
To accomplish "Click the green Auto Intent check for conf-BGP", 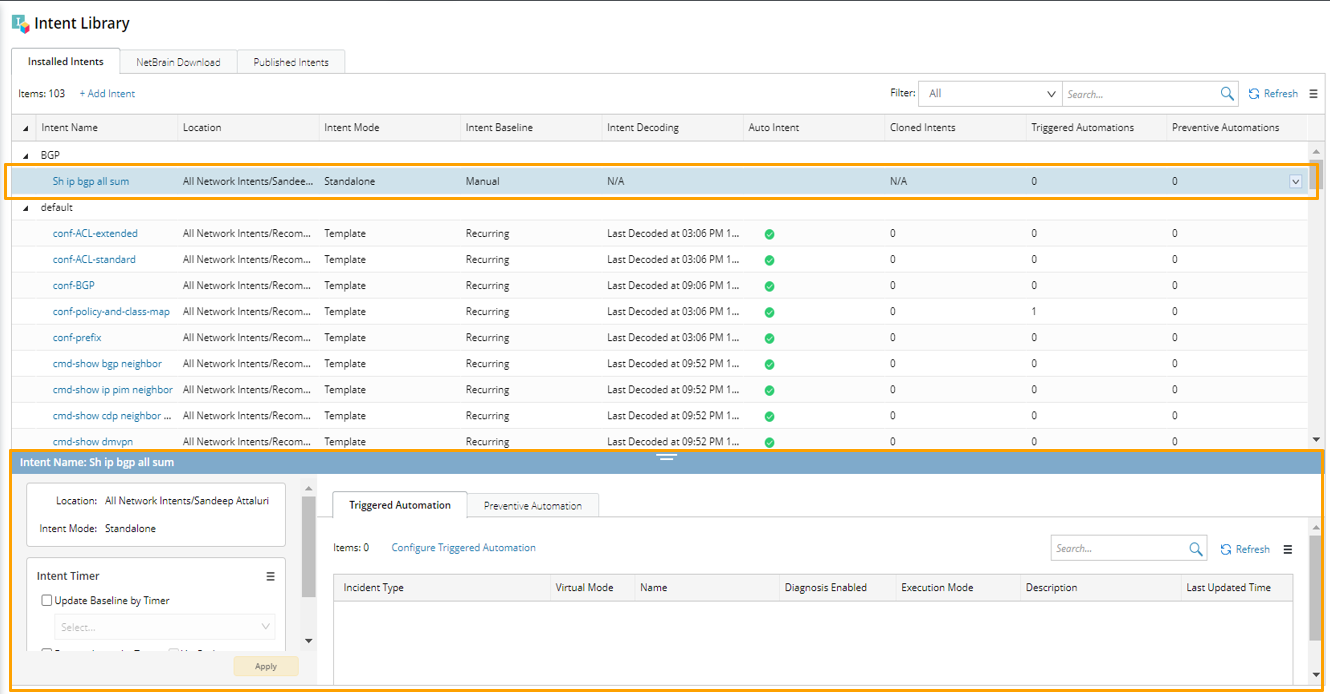I will click(769, 286).
